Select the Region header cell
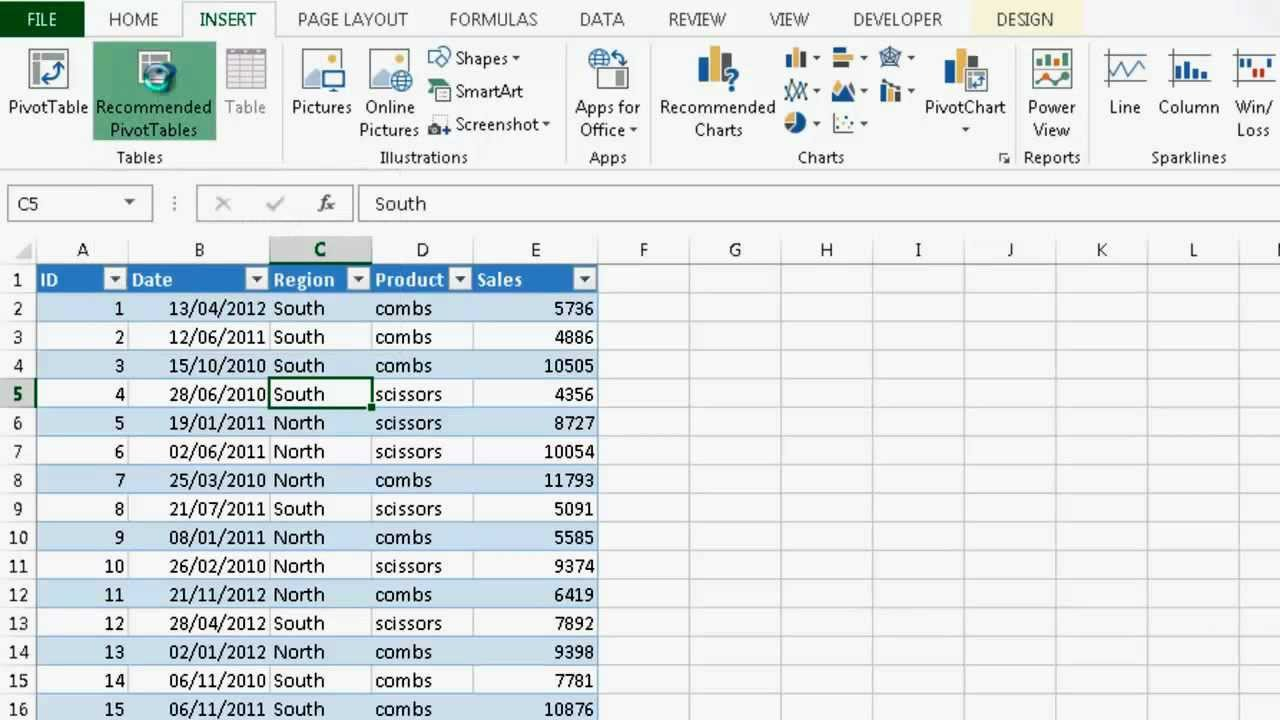1280x720 pixels. pyautogui.click(x=320, y=280)
